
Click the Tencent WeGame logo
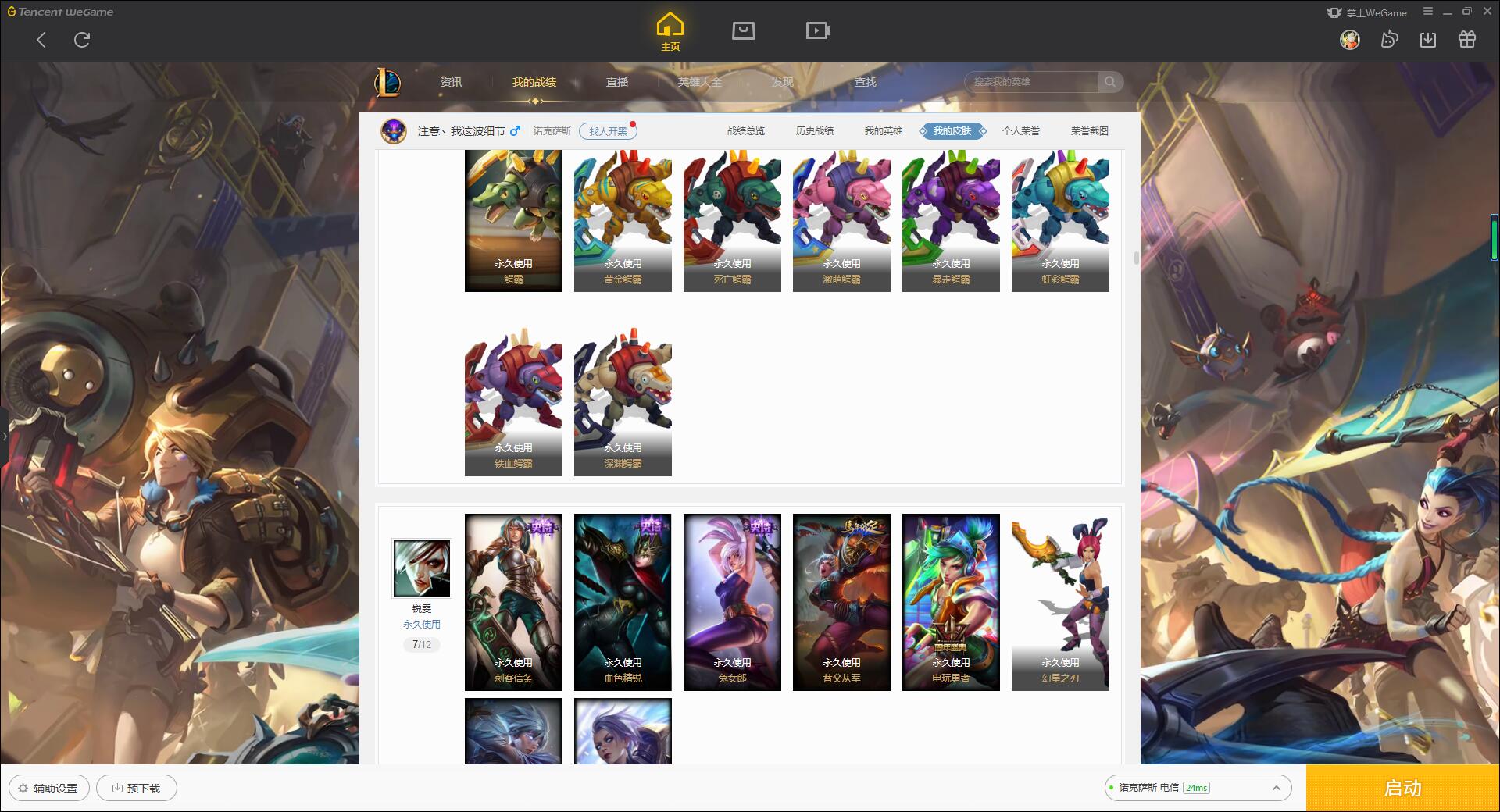pos(60,12)
